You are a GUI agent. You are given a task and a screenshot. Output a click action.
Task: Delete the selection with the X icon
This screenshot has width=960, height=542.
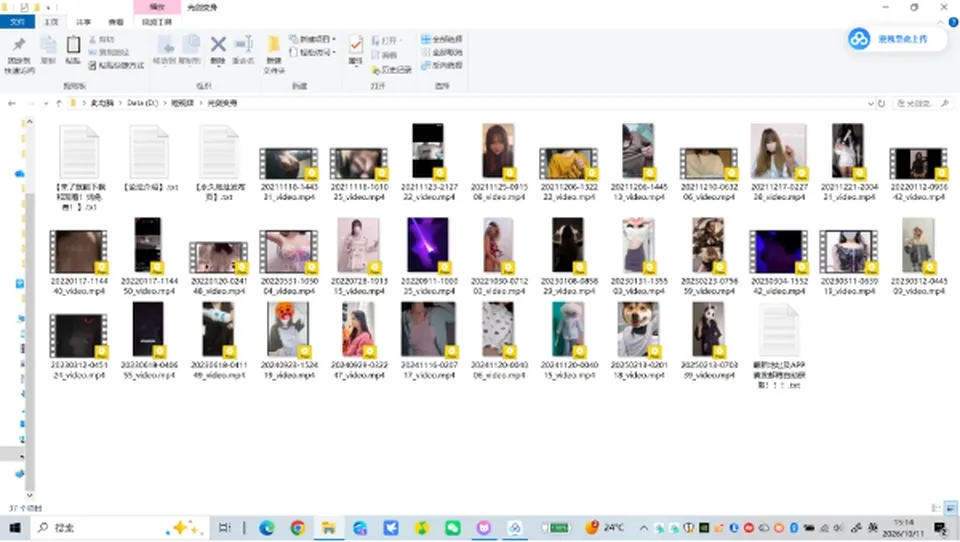[x=218, y=45]
